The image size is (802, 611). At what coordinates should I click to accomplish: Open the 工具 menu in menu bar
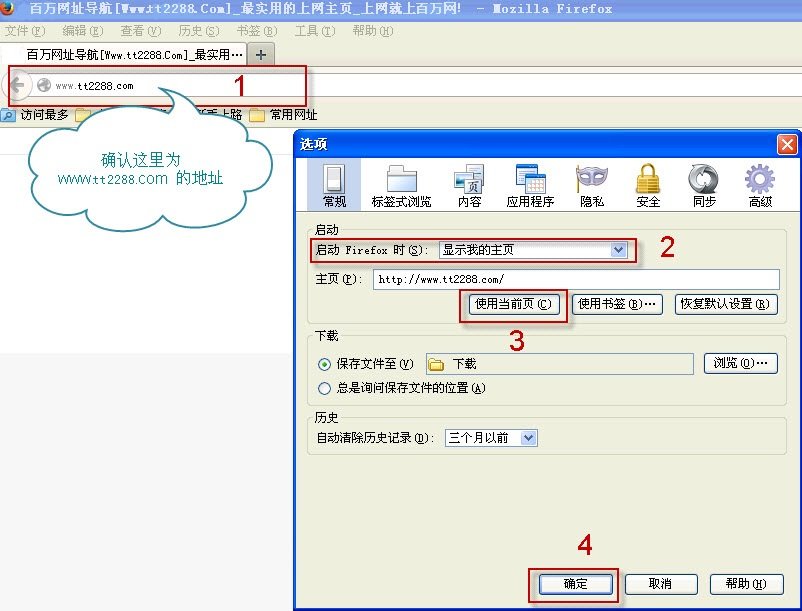point(312,31)
